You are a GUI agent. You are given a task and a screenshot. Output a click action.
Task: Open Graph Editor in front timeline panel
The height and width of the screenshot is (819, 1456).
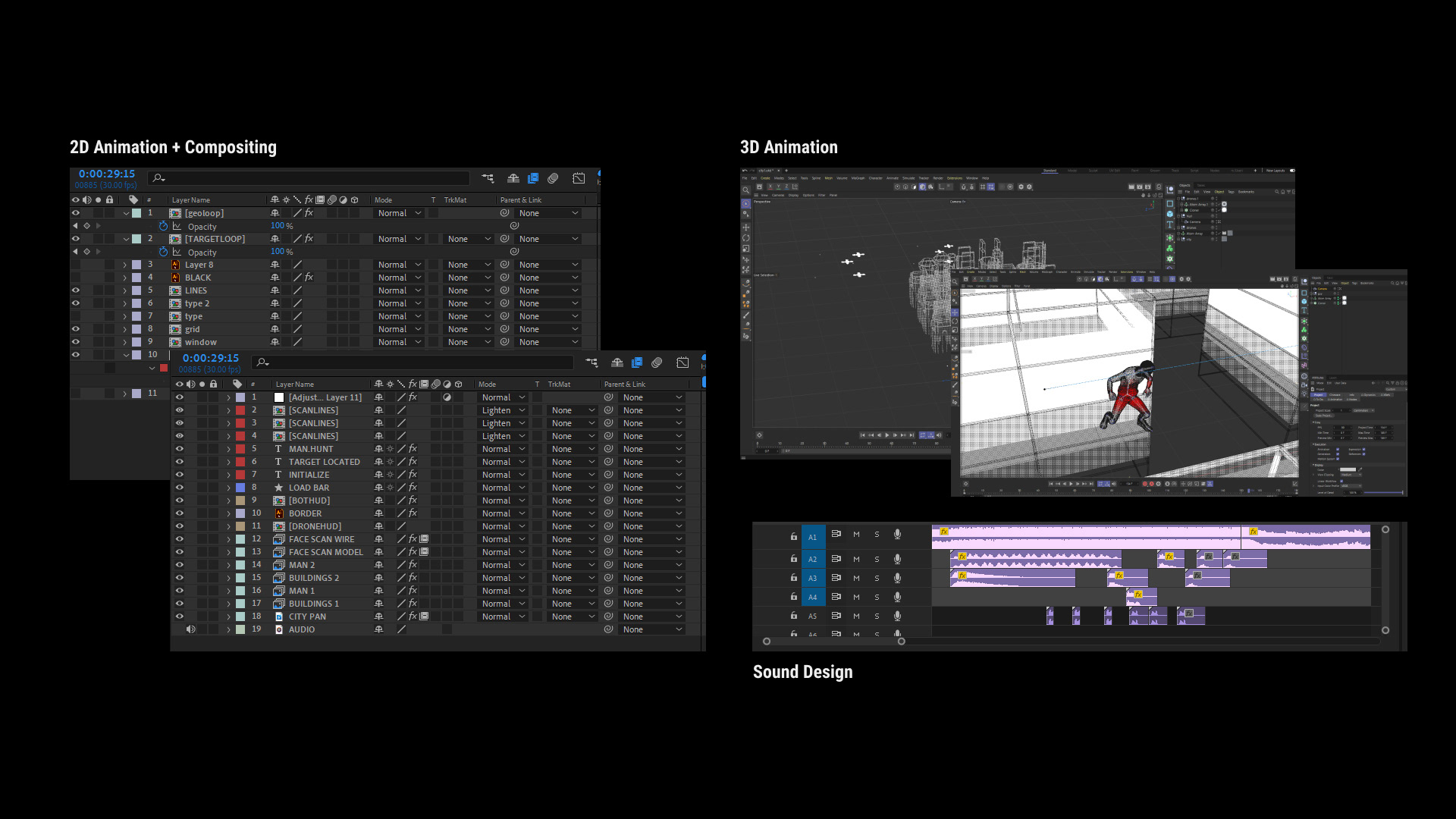pyautogui.click(x=682, y=362)
